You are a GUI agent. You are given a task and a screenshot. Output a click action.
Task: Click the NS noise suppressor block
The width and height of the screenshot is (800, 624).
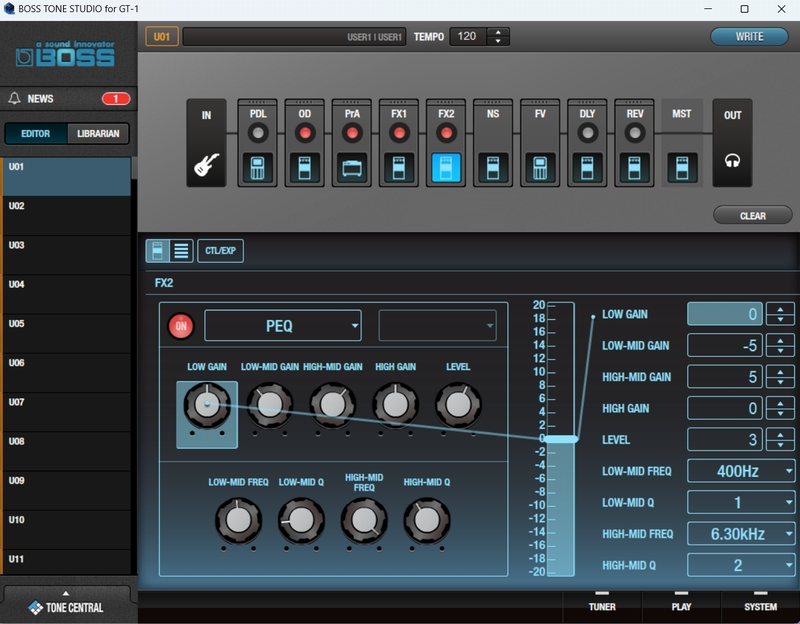pyautogui.click(x=492, y=166)
